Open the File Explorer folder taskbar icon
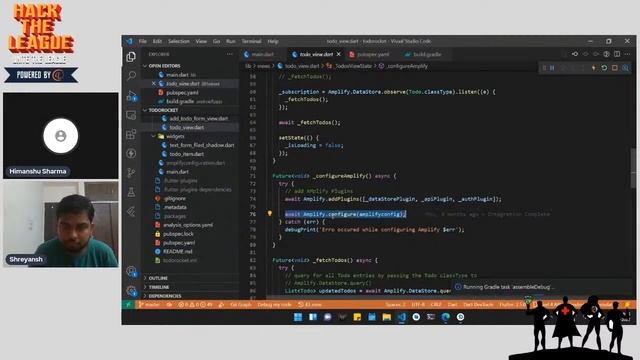Screen dimensions: 640x360 (x=387, y=317)
